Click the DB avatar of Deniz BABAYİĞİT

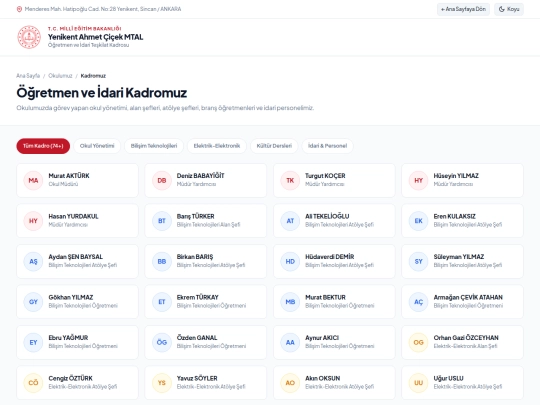point(162,180)
